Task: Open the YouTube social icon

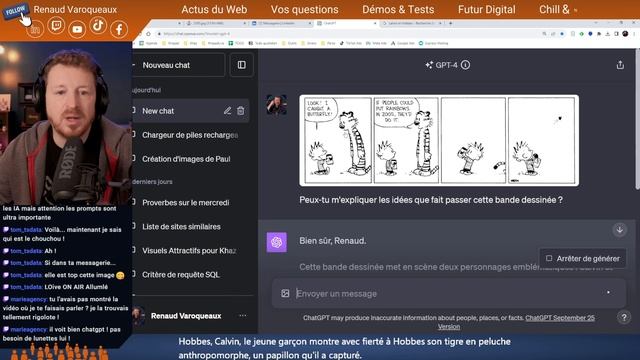Action: tap(77, 29)
